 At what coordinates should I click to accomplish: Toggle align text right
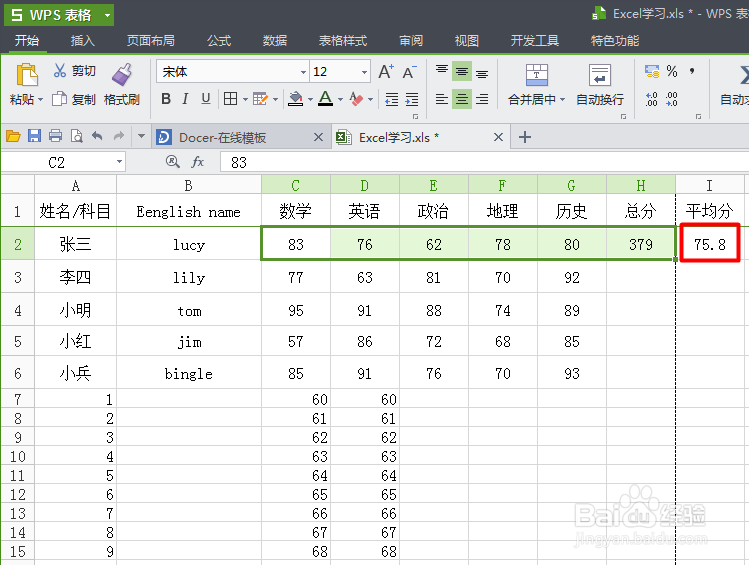click(x=482, y=99)
